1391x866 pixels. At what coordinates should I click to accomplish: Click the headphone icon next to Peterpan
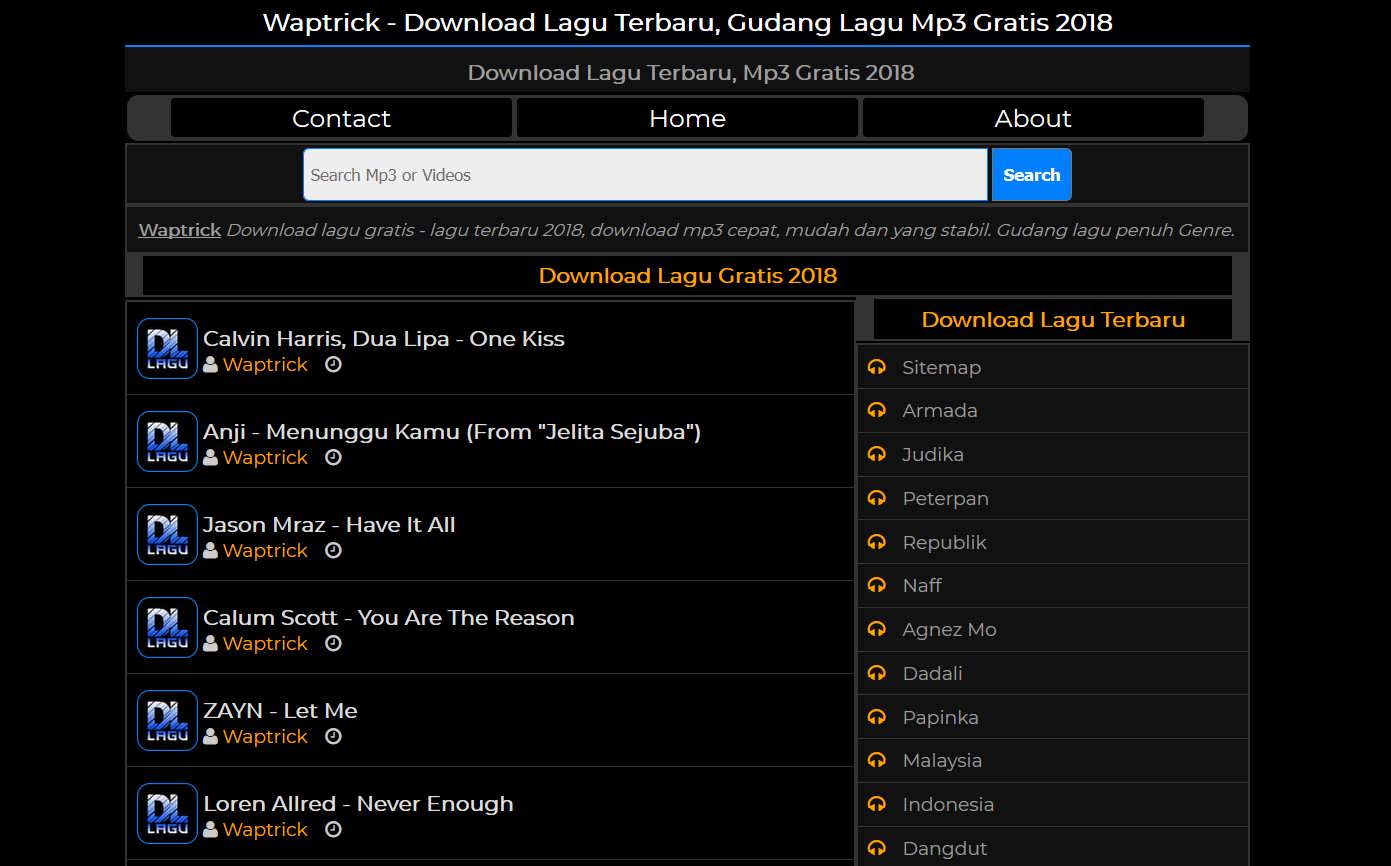(x=877, y=498)
